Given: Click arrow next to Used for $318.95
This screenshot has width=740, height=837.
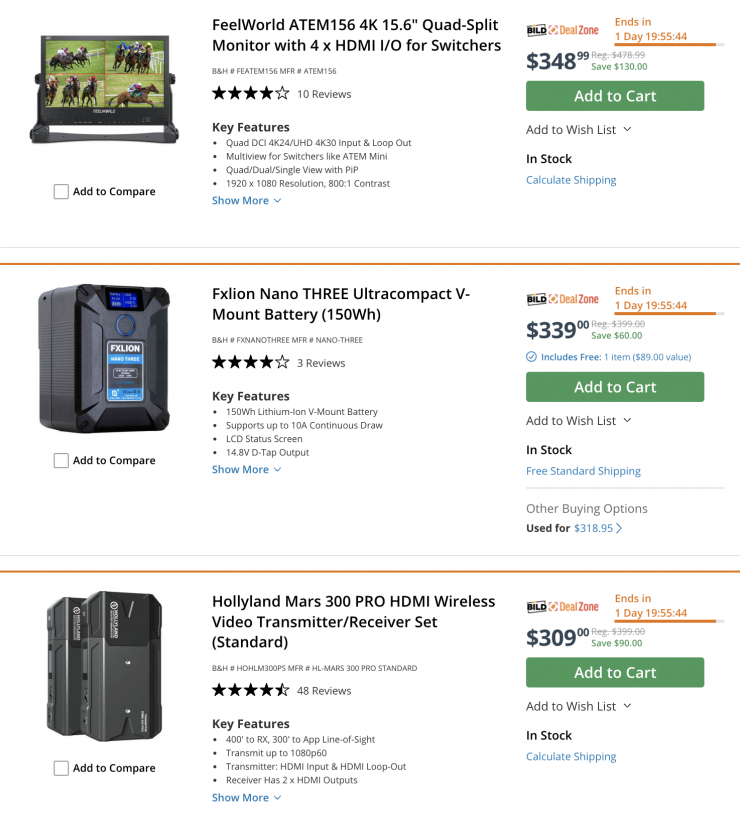Looking at the screenshot, I should pos(619,528).
